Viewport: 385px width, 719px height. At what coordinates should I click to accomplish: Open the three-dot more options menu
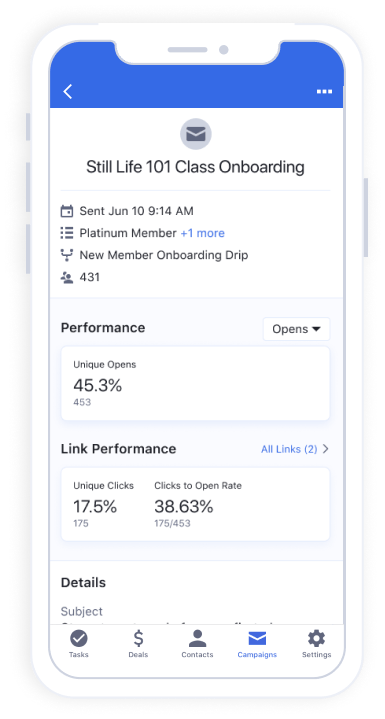click(324, 92)
